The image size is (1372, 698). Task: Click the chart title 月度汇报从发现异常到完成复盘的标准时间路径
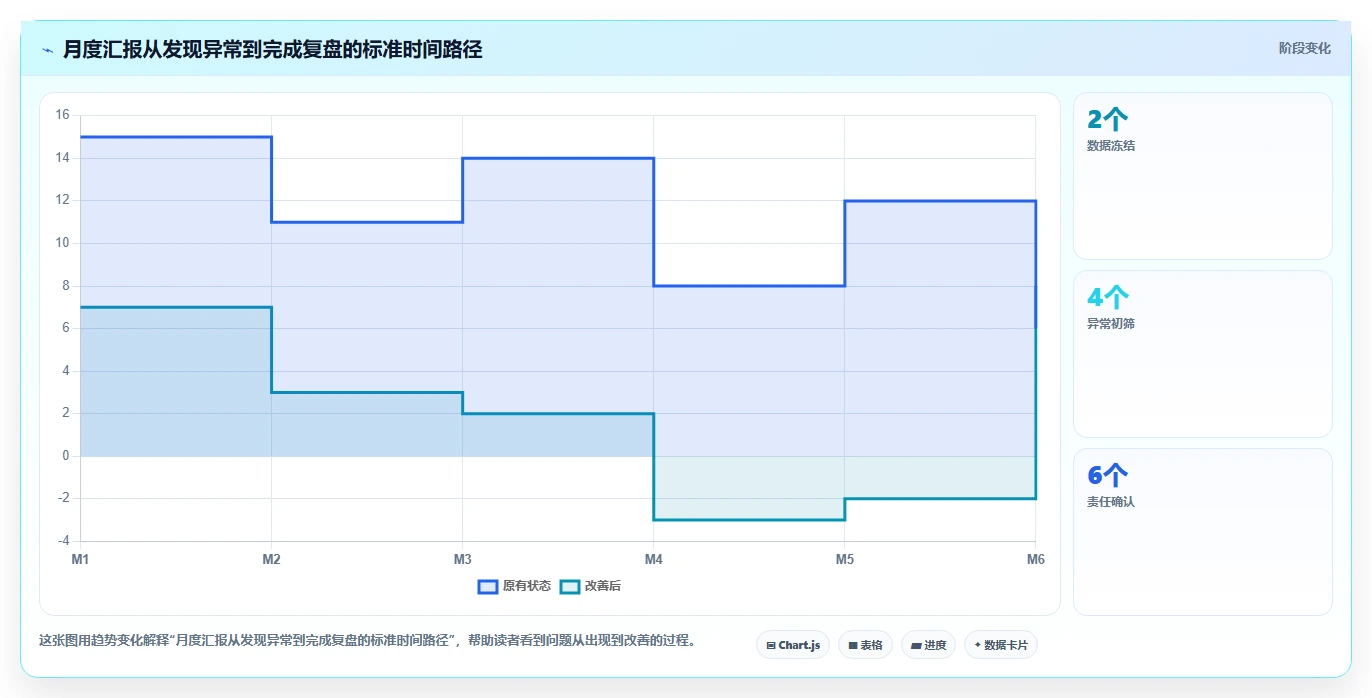[272, 49]
